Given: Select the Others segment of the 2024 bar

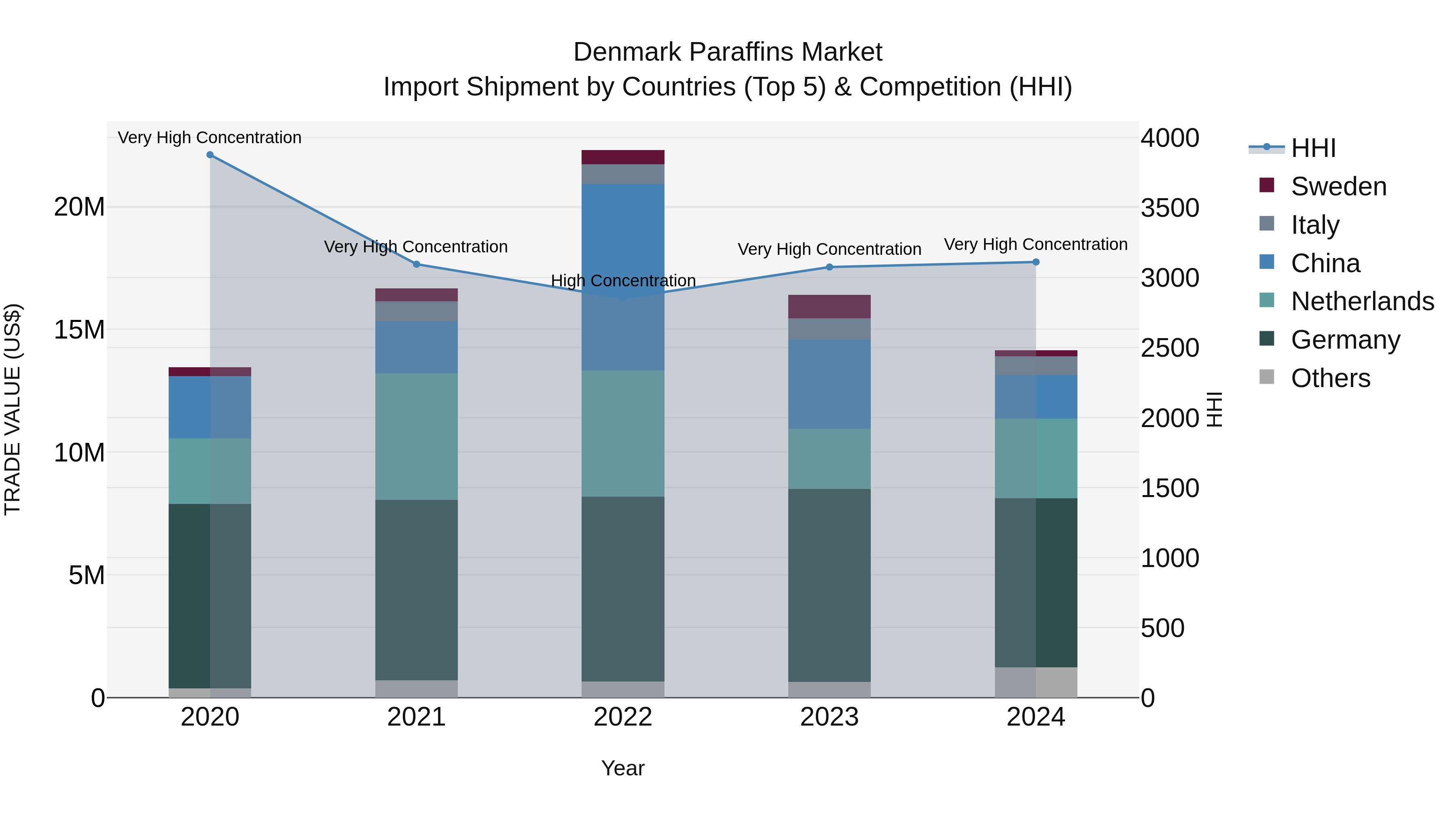Looking at the screenshot, I should [x=1036, y=682].
